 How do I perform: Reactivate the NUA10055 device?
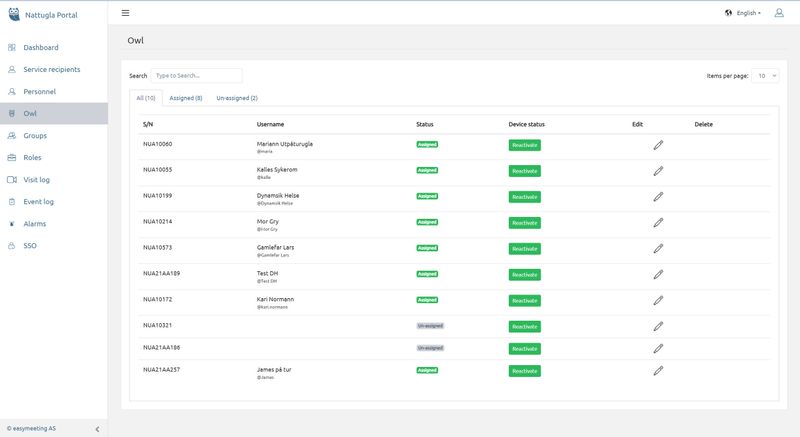pyautogui.click(x=524, y=171)
